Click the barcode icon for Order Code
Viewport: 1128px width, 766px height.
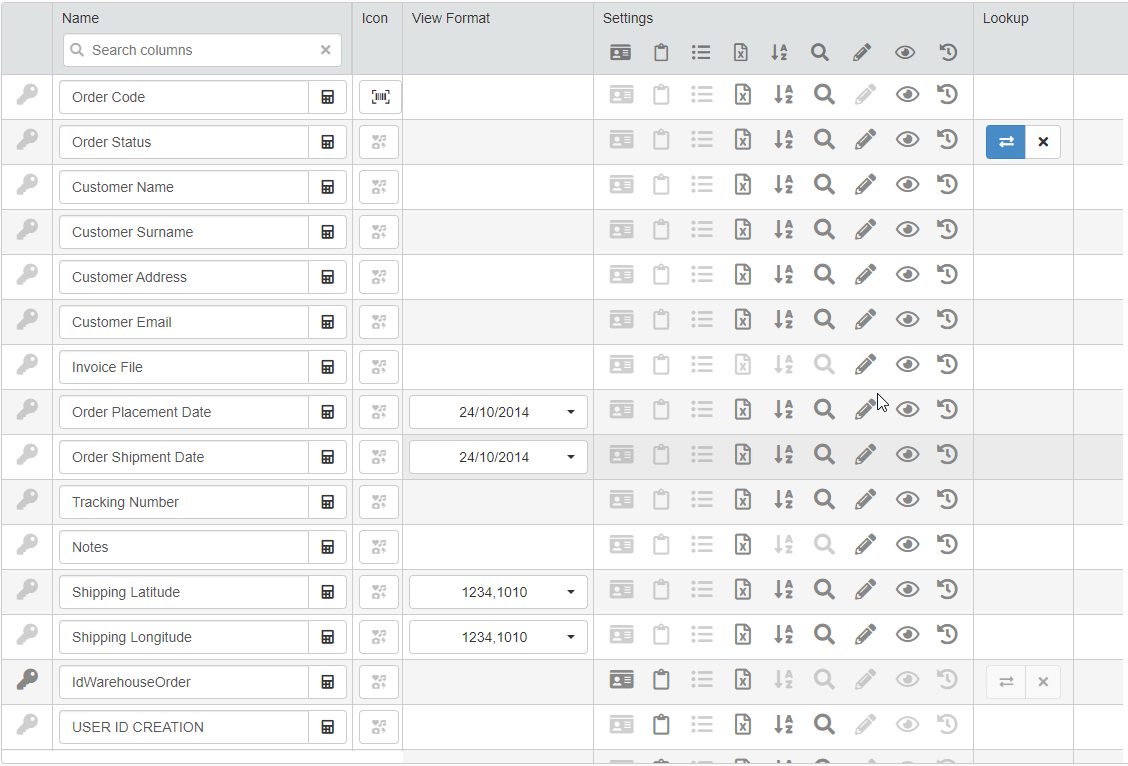pos(379,97)
